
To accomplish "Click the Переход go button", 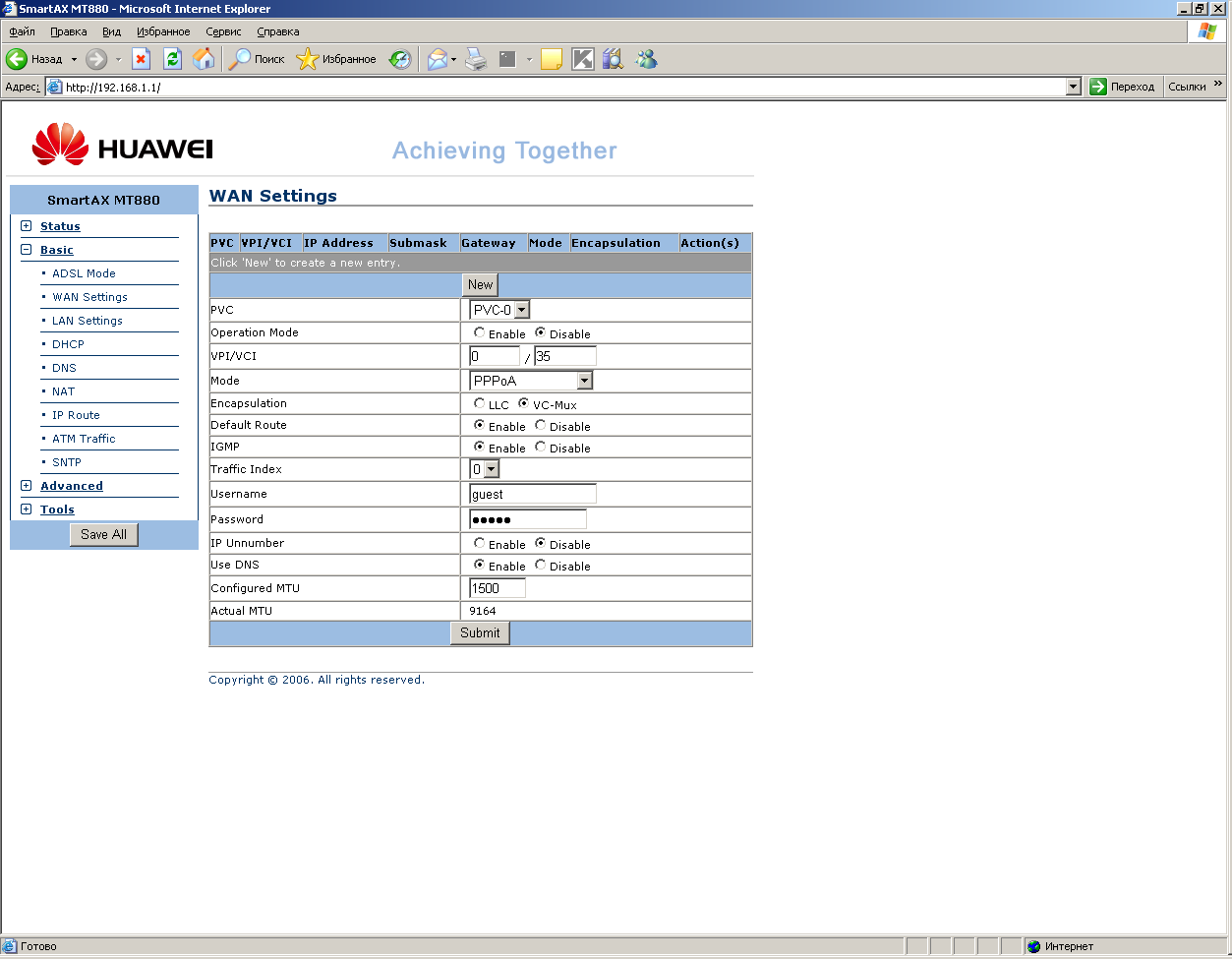I will click(x=1123, y=87).
